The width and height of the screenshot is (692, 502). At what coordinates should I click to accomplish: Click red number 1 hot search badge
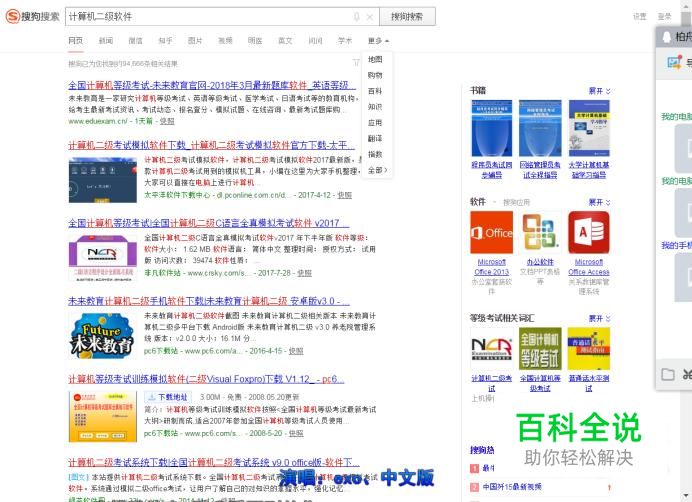coord(474,468)
